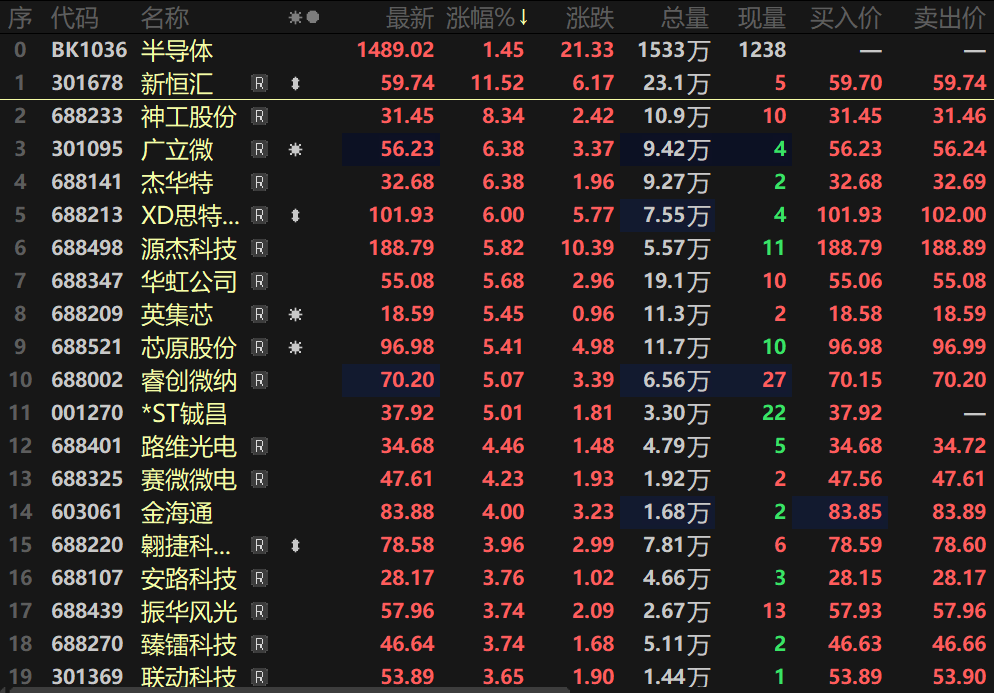The height and width of the screenshot is (693, 994).
Task: Open stock 新恒汇 by its name
Action: (177, 83)
